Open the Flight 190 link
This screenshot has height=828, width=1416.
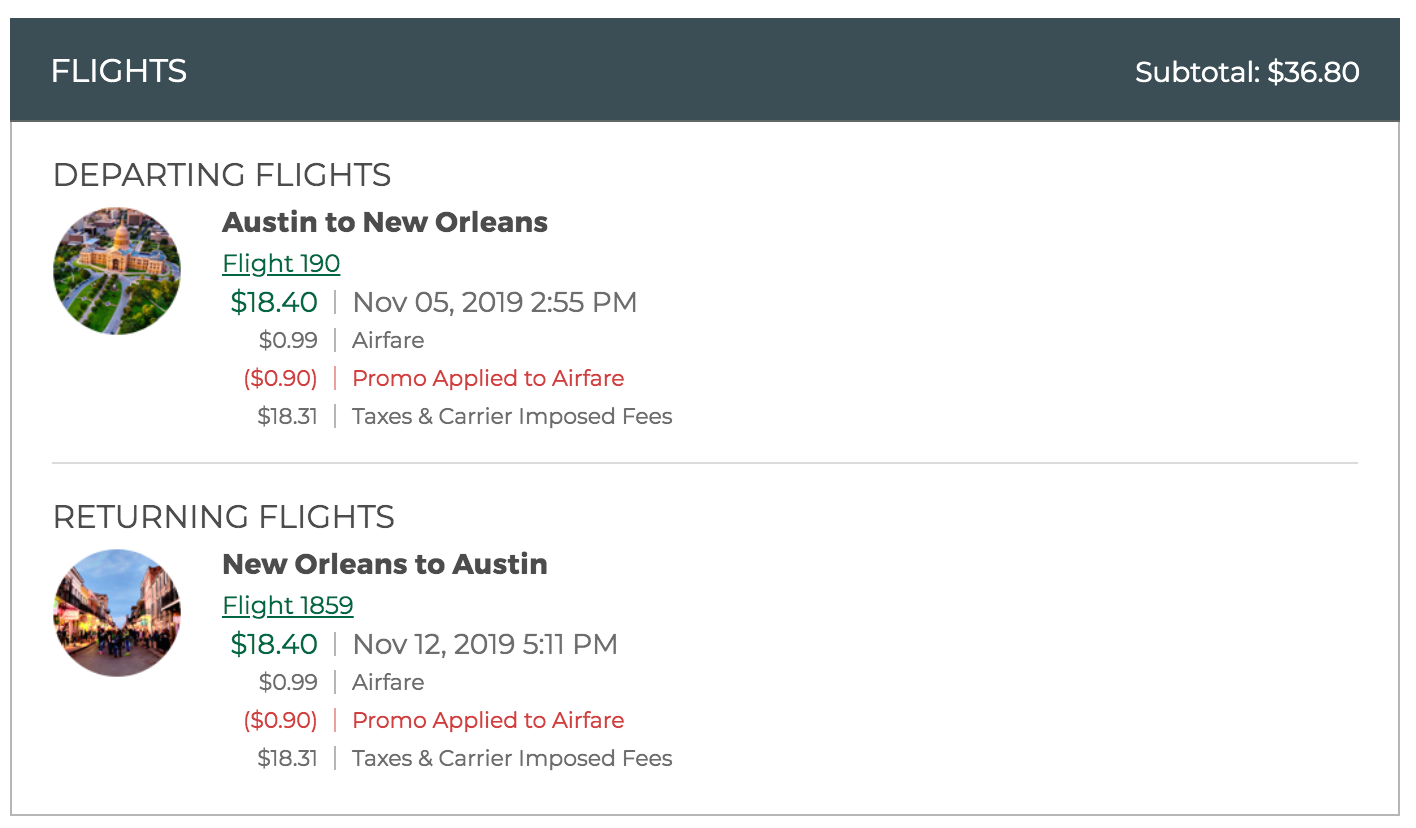pos(281,264)
